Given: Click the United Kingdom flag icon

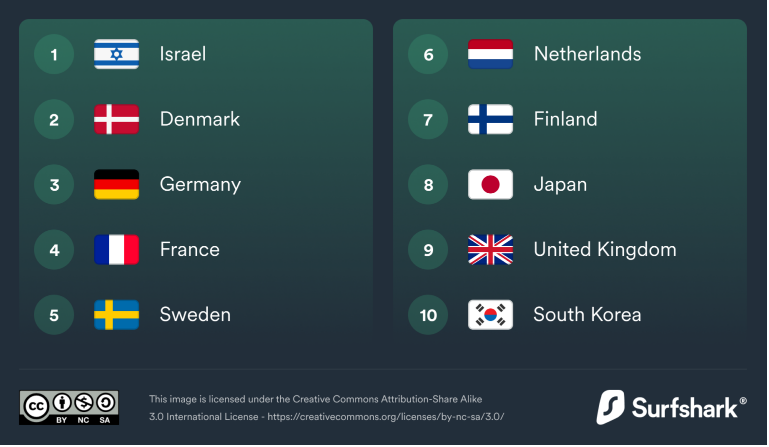Looking at the screenshot, I should [490, 250].
